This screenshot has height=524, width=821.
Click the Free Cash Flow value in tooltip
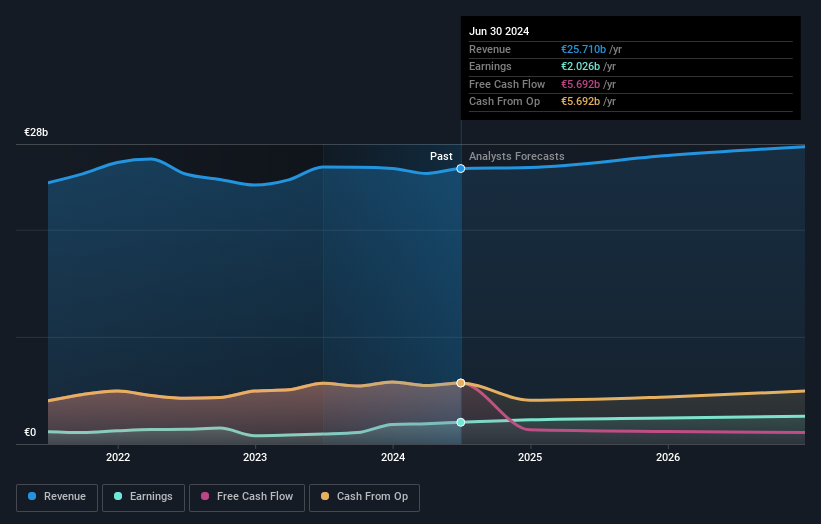[581, 84]
